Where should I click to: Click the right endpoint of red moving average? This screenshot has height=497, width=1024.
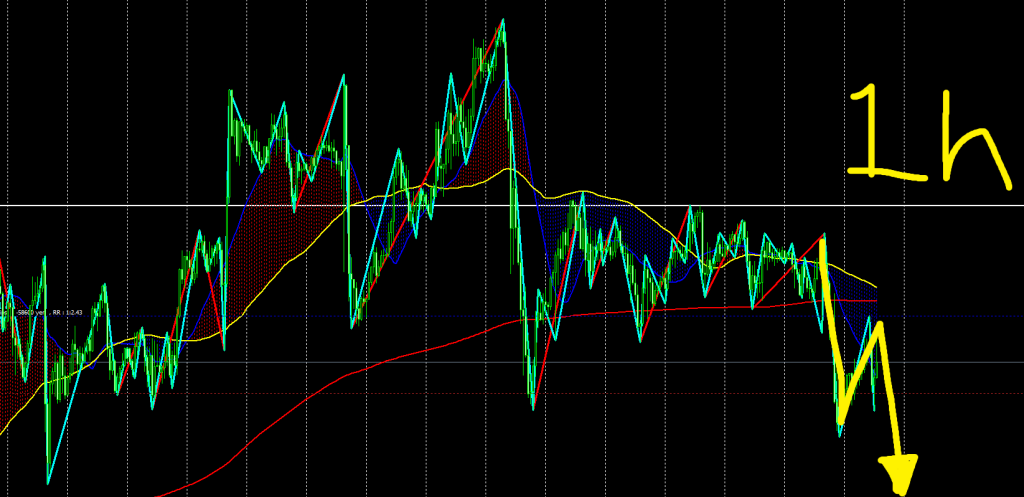(877, 299)
